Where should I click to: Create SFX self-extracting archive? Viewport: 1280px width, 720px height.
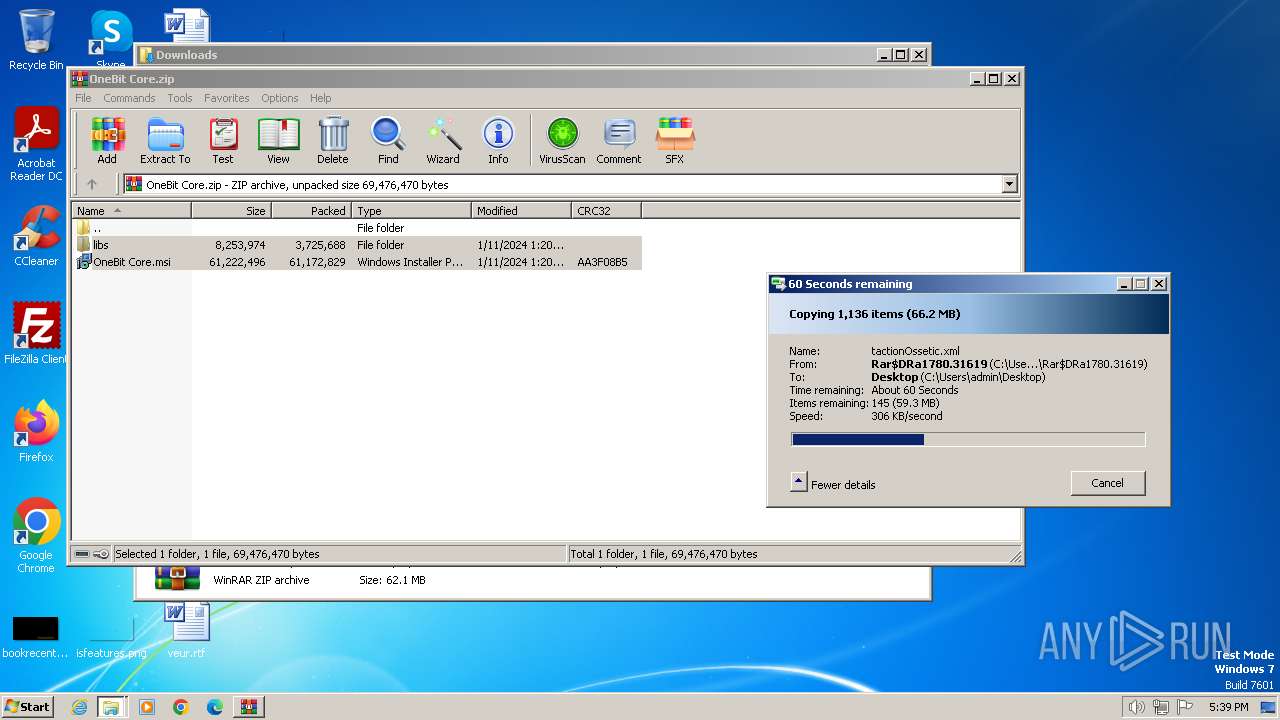pos(675,140)
